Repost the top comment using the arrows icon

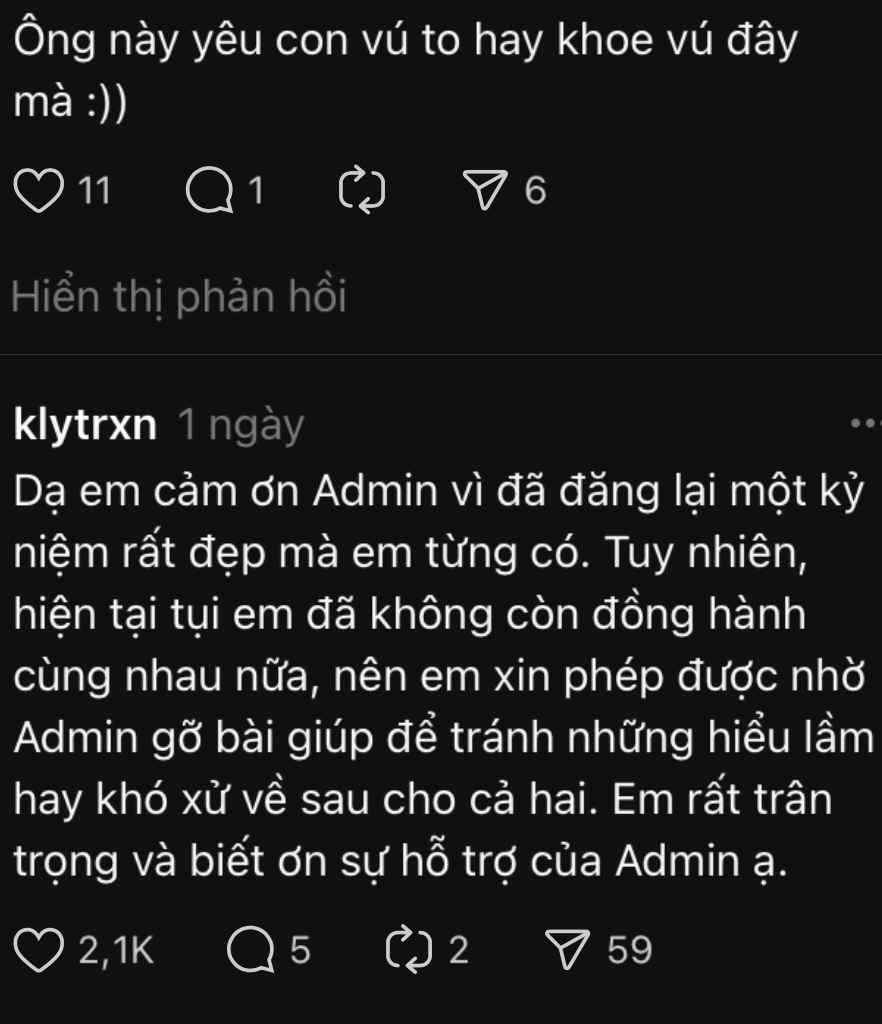click(x=362, y=190)
